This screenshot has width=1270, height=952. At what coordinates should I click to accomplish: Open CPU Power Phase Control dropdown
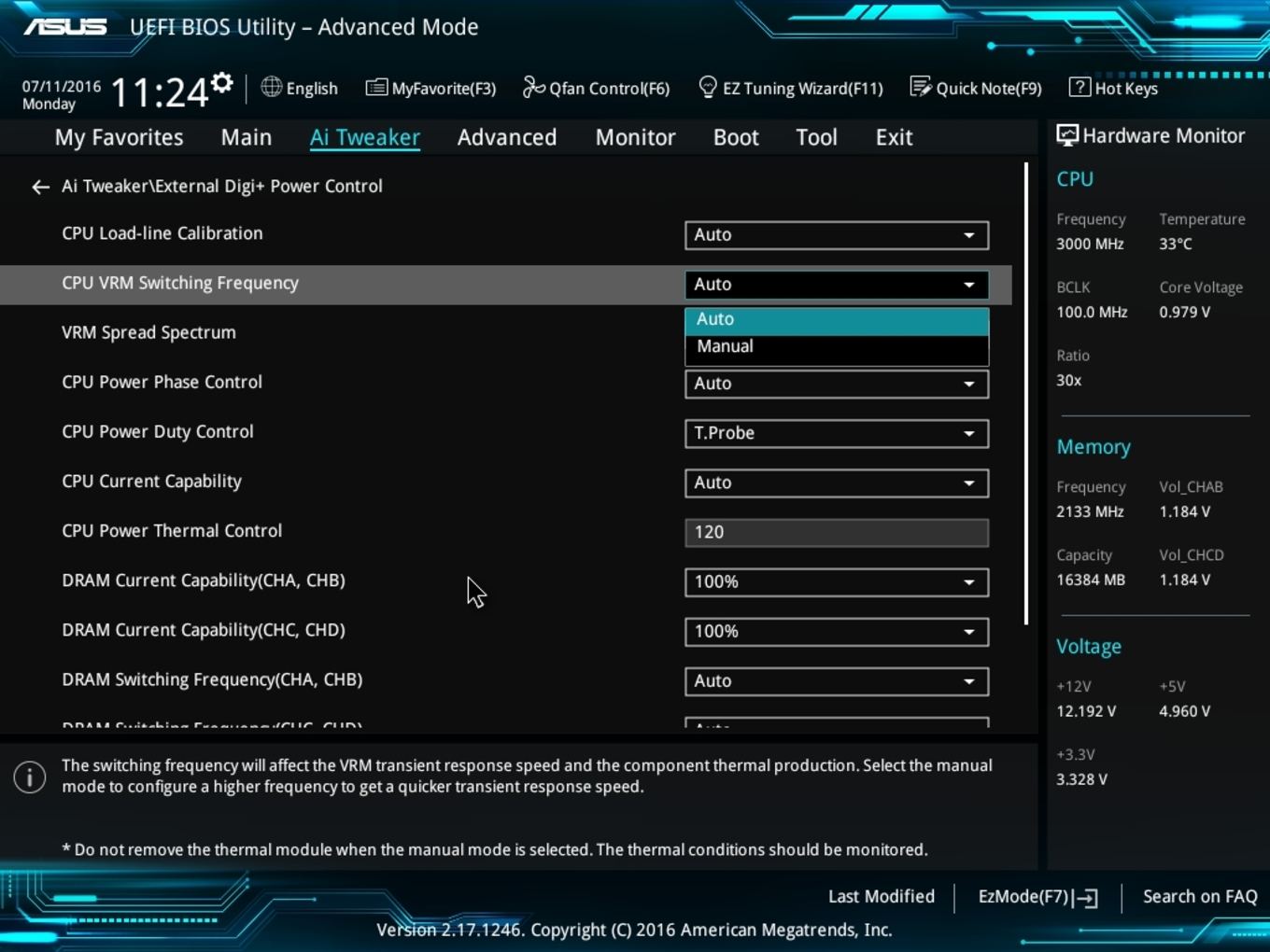point(837,384)
